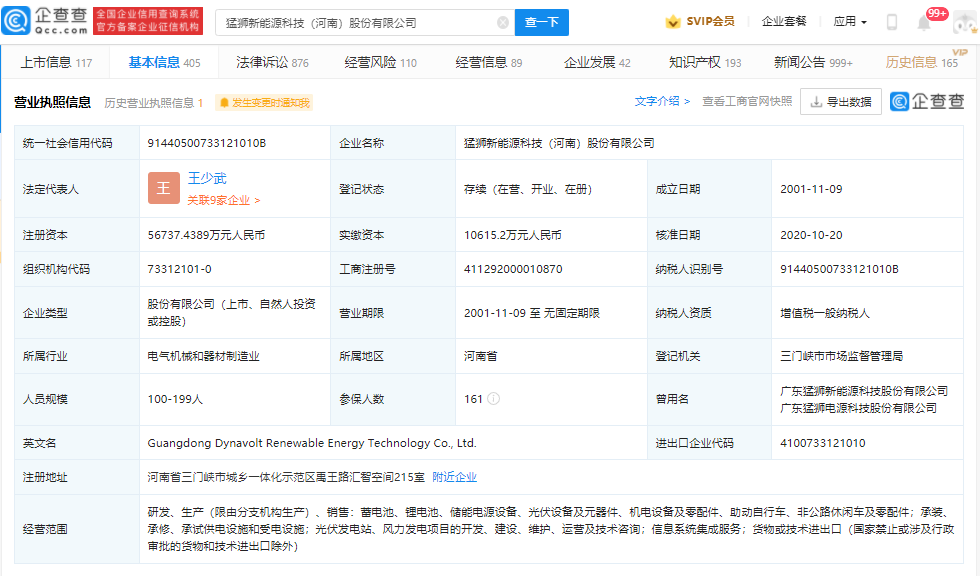Viewport: 980px width, 576px height.
Task: Open the user avatar at top right
Action: click(965, 23)
